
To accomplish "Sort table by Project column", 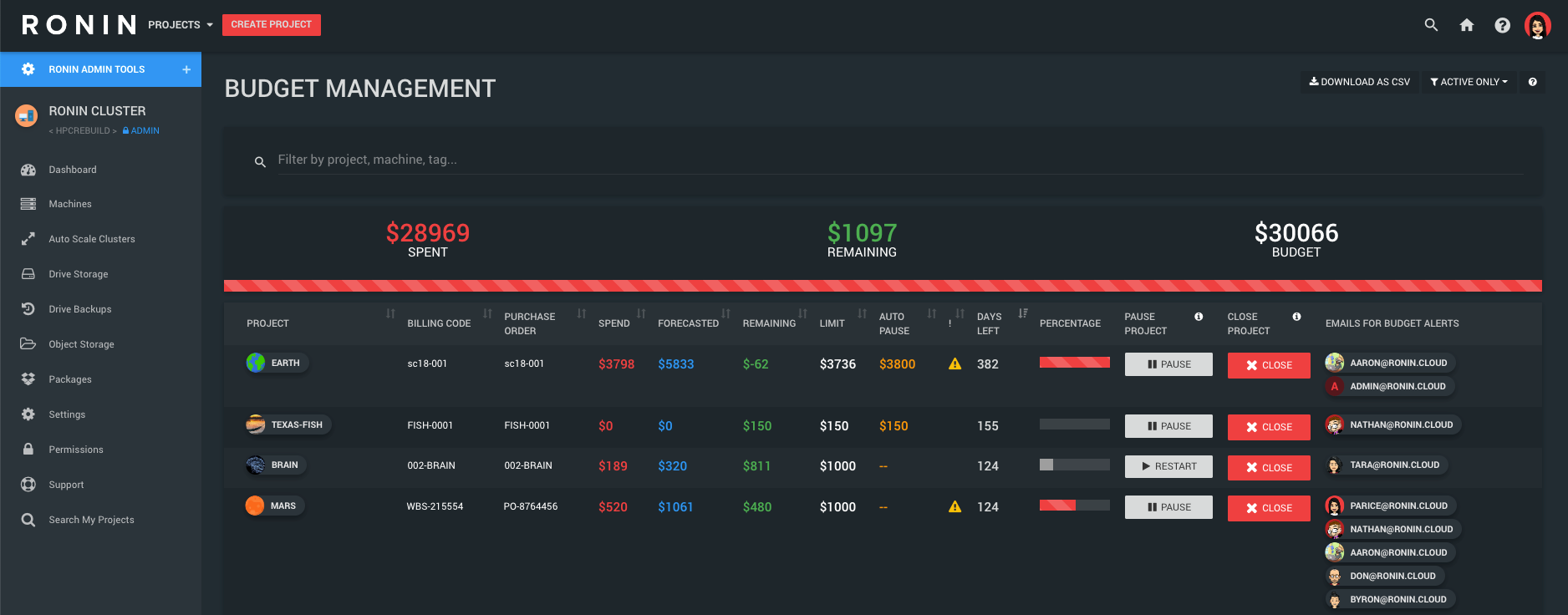I will pyautogui.click(x=390, y=314).
